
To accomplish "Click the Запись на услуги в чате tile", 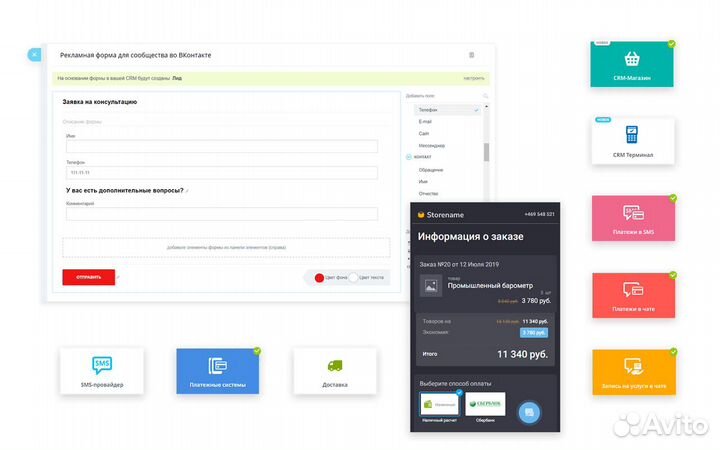I will click(632, 371).
